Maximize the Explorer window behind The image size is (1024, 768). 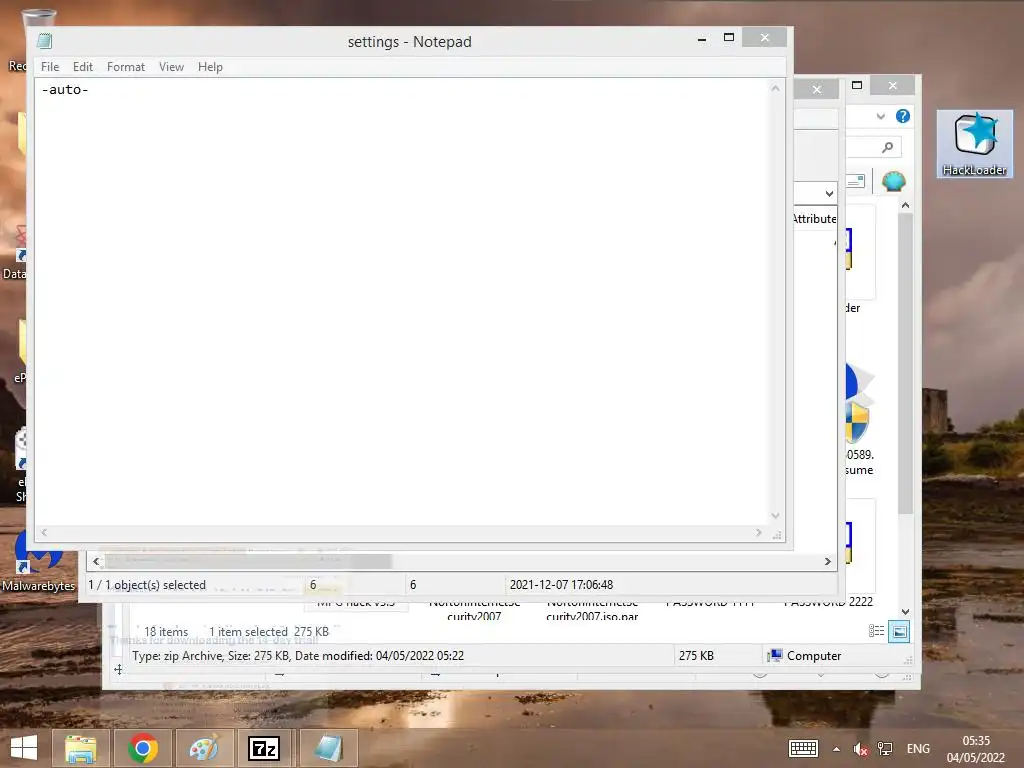point(857,85)
